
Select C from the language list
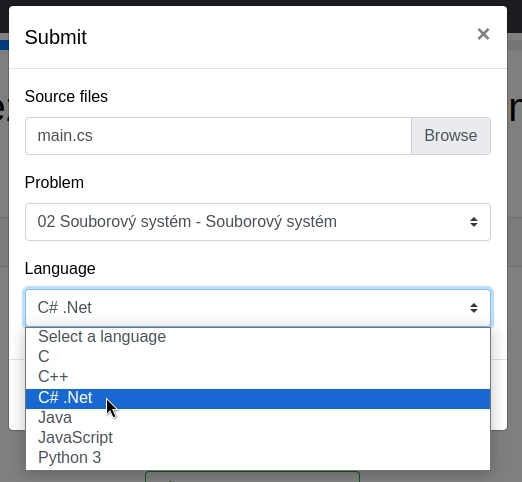click(x=258, y=357)
